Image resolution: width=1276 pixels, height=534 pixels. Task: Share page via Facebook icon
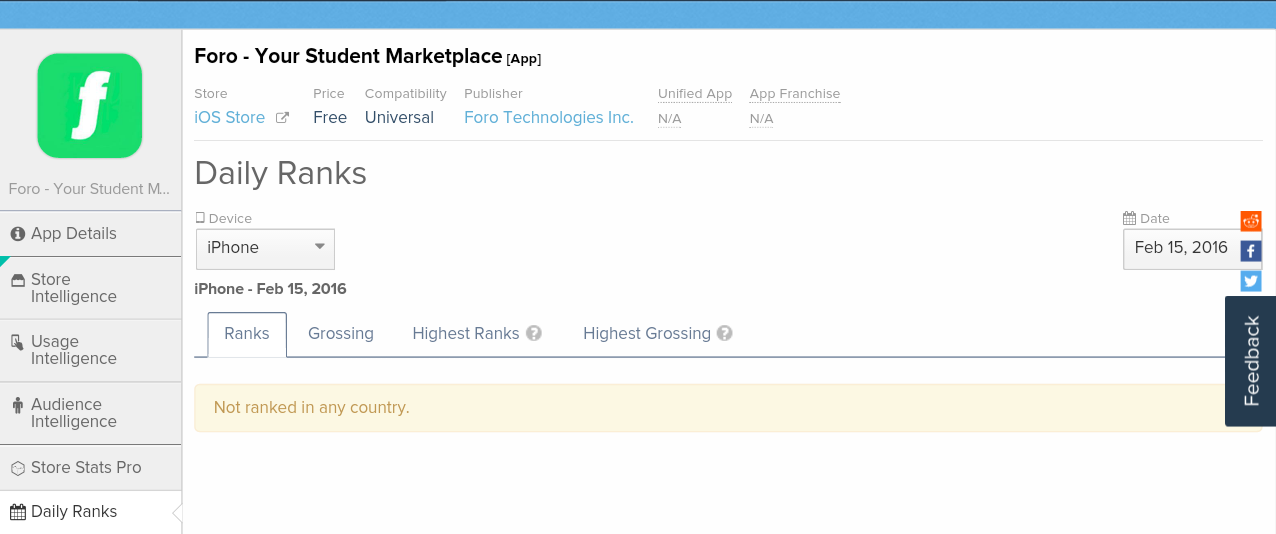coord(1250,251)
